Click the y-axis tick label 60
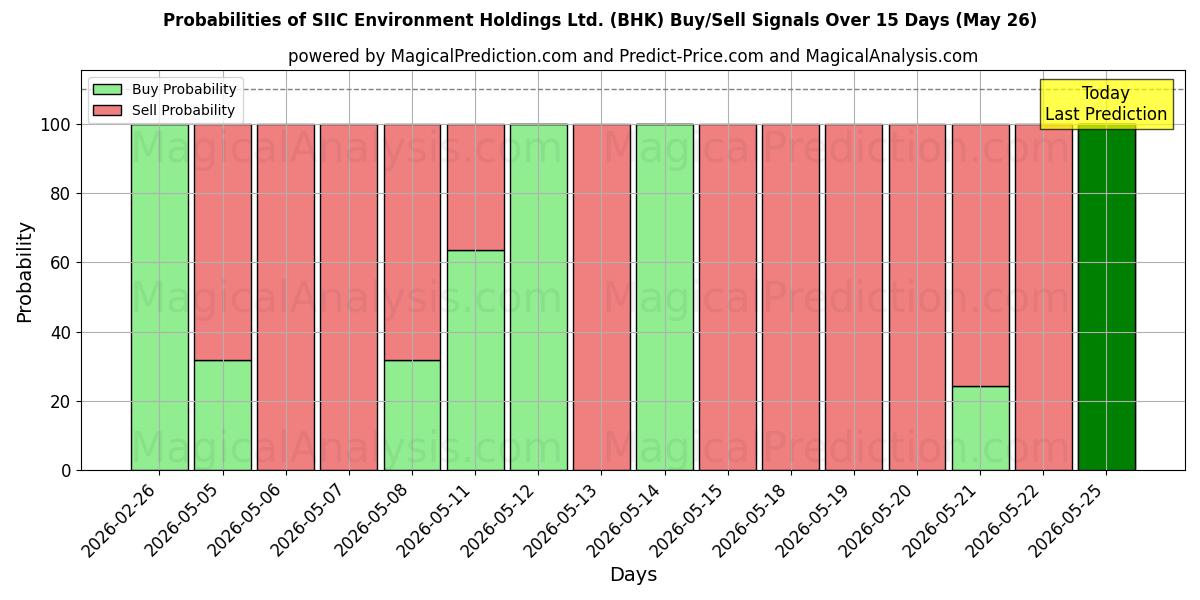Screen dimensions: 1200x600 pyautogui.click(x=60, y=263)
